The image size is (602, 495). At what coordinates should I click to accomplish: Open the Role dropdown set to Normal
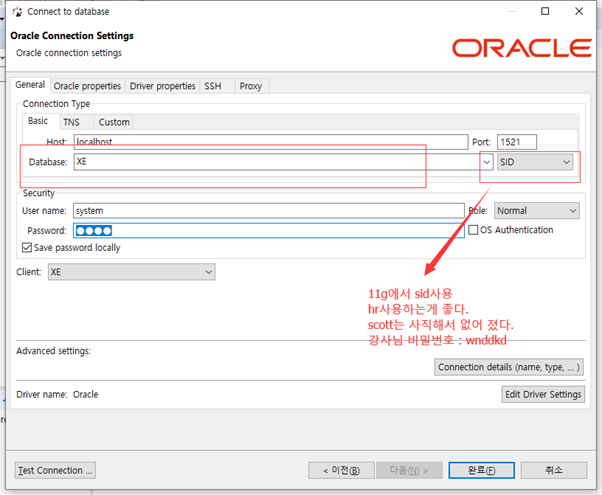coord(537,211)
